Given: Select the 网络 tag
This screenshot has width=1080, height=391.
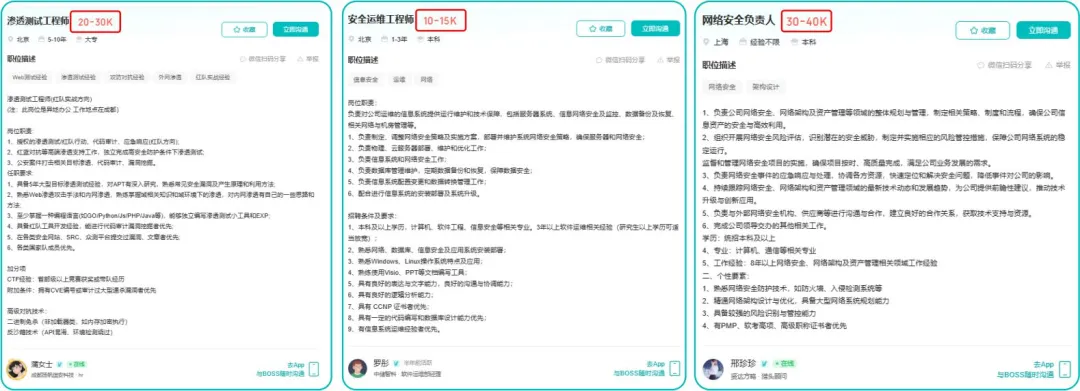Looking at the screenshot, I should pos(426,79).
